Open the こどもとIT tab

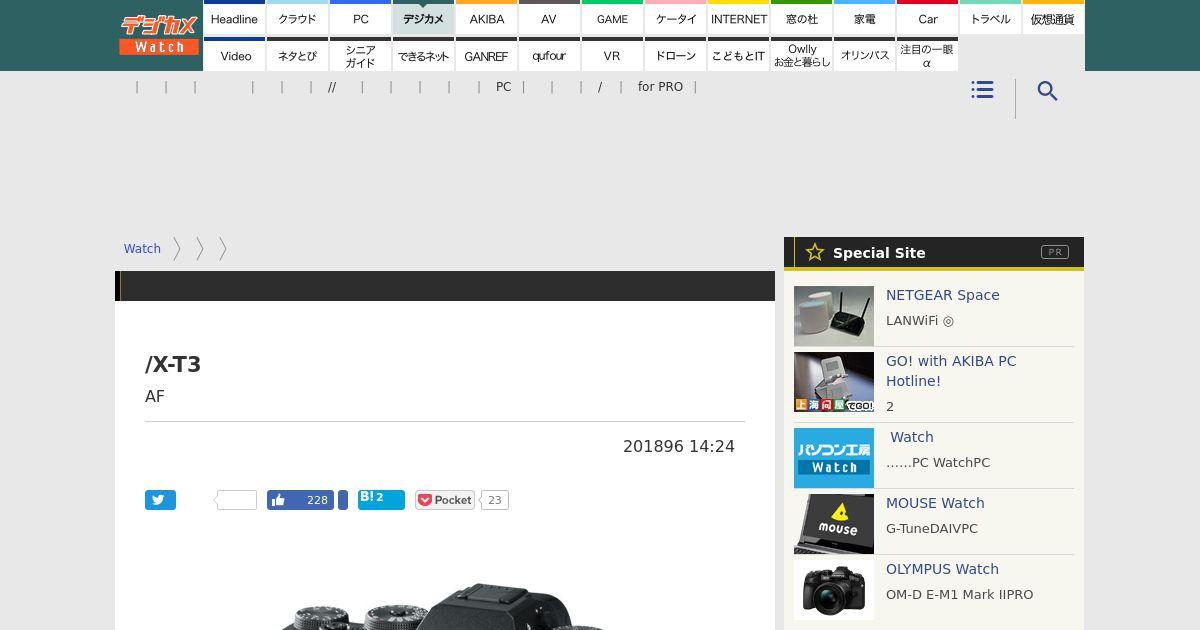tap(738, 55)
